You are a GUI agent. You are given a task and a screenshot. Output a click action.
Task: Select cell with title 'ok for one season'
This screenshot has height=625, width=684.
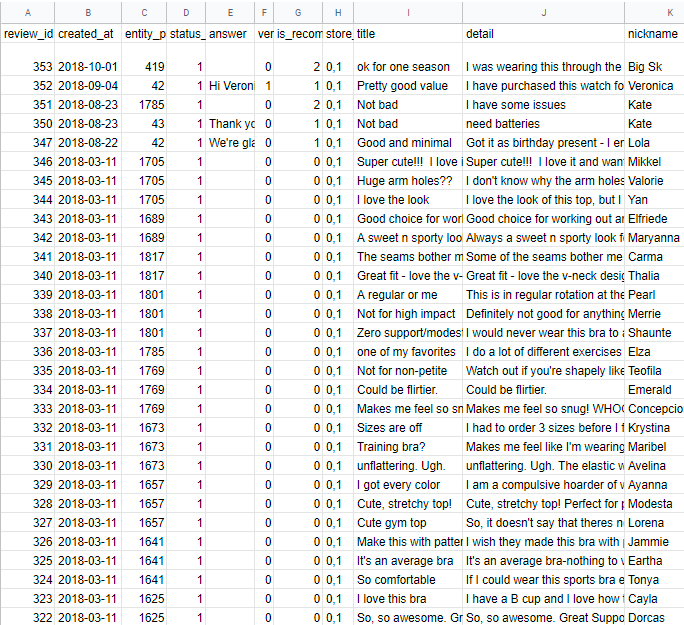[408, 67]
